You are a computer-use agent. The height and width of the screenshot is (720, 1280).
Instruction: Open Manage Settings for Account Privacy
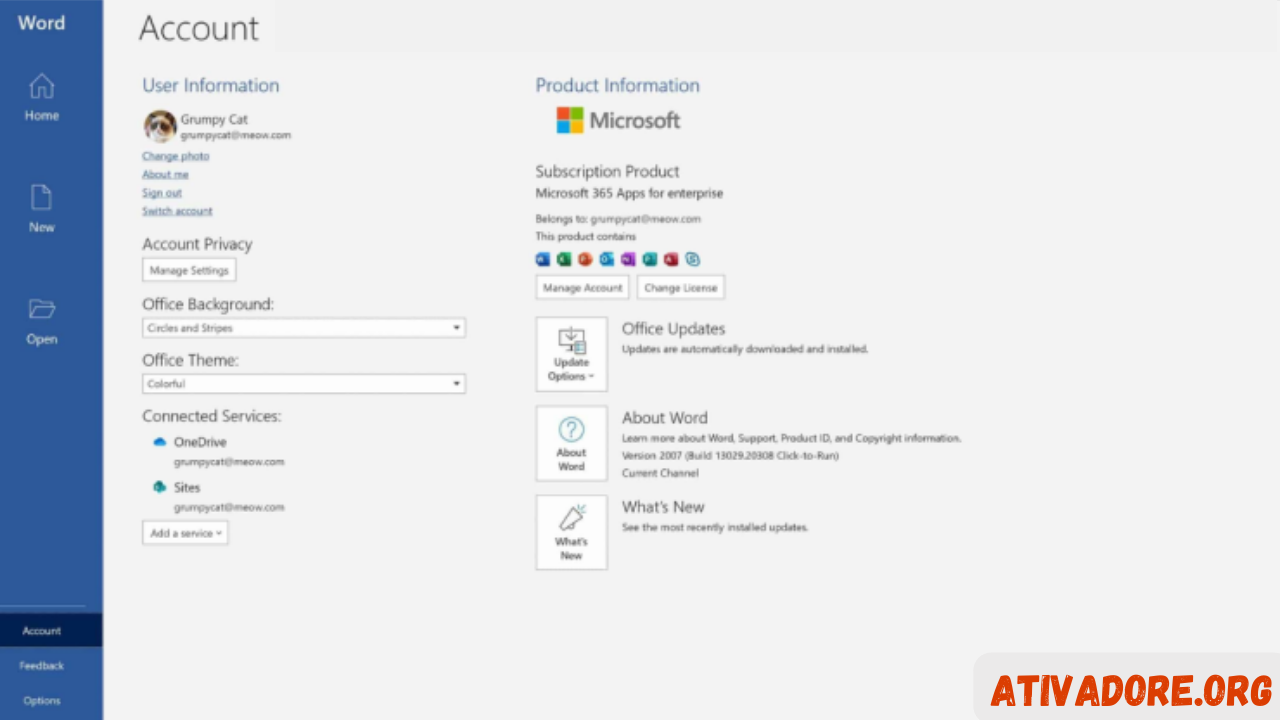[189, 270]
